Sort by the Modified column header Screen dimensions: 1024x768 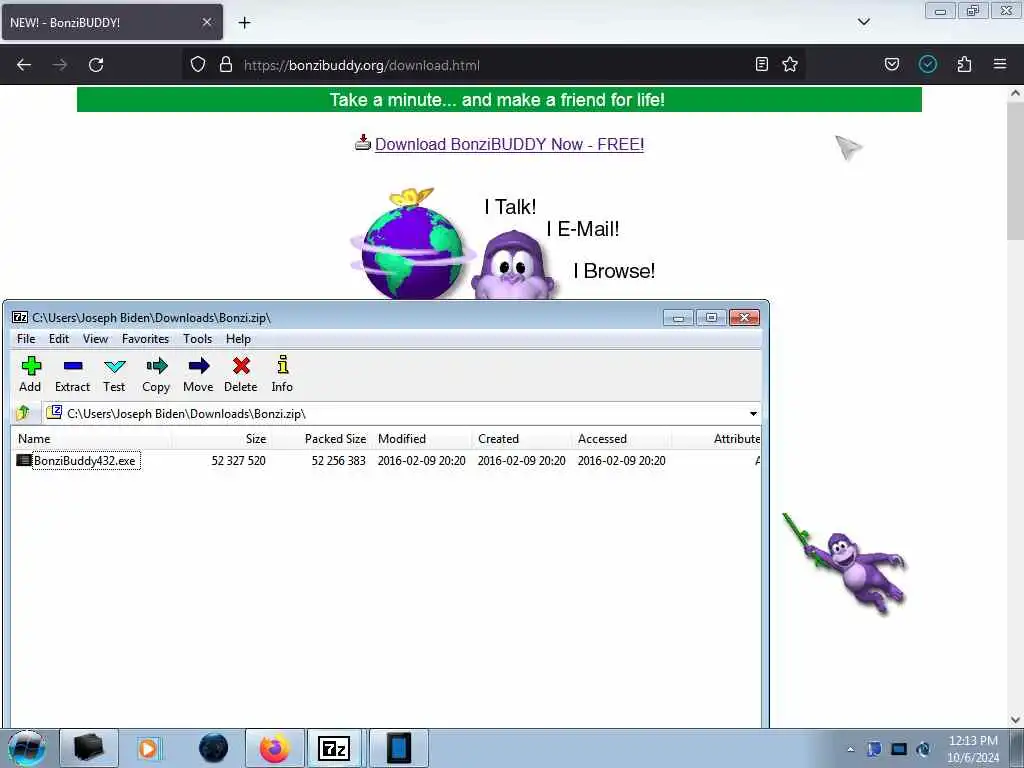pyautogui.click(x=422, y=439)
